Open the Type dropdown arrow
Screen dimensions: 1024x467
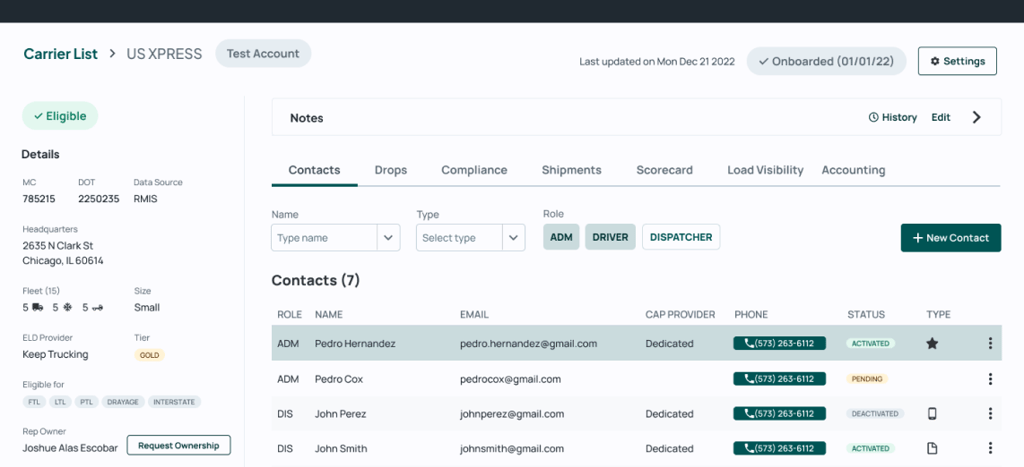click(513, 238)
